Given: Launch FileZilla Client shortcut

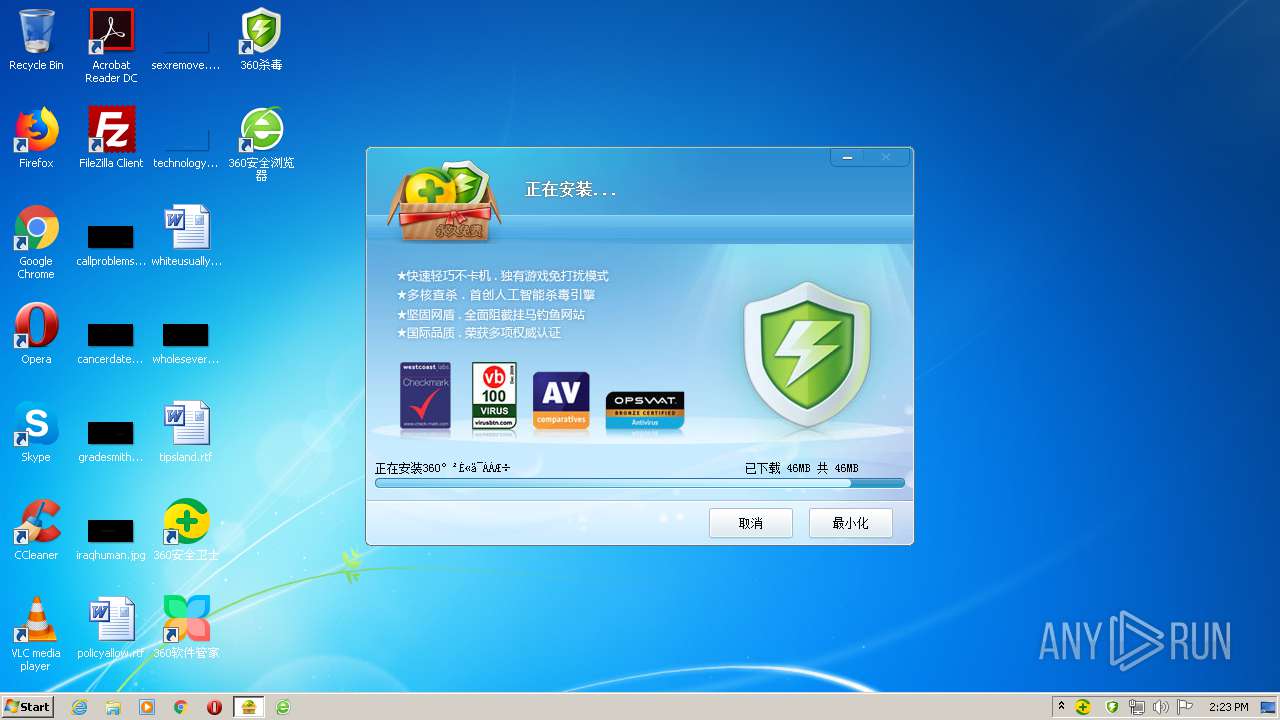Looking at the screenshot, I should [111, 138].
